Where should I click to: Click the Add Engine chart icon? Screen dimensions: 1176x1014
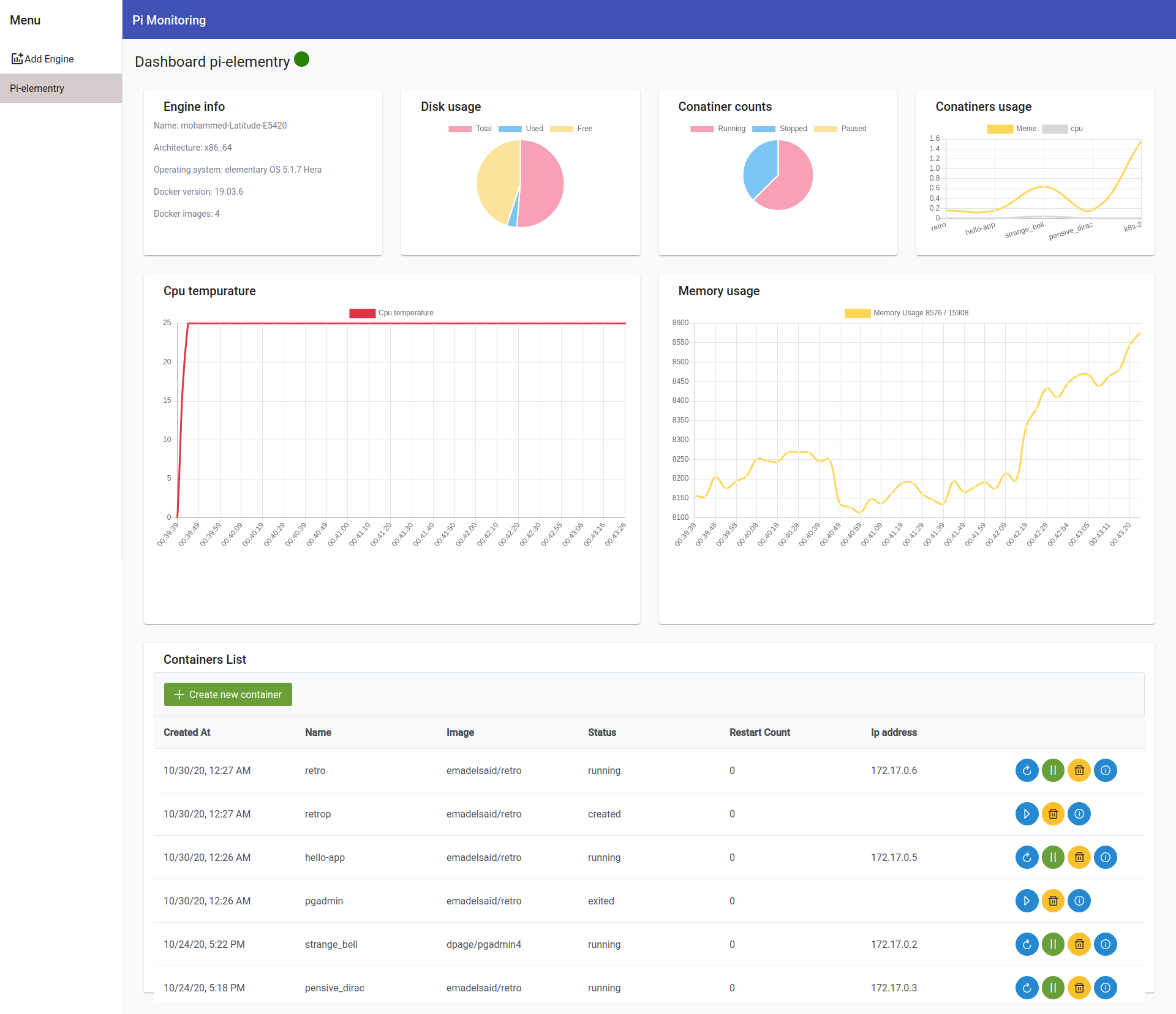pos(17,59)
